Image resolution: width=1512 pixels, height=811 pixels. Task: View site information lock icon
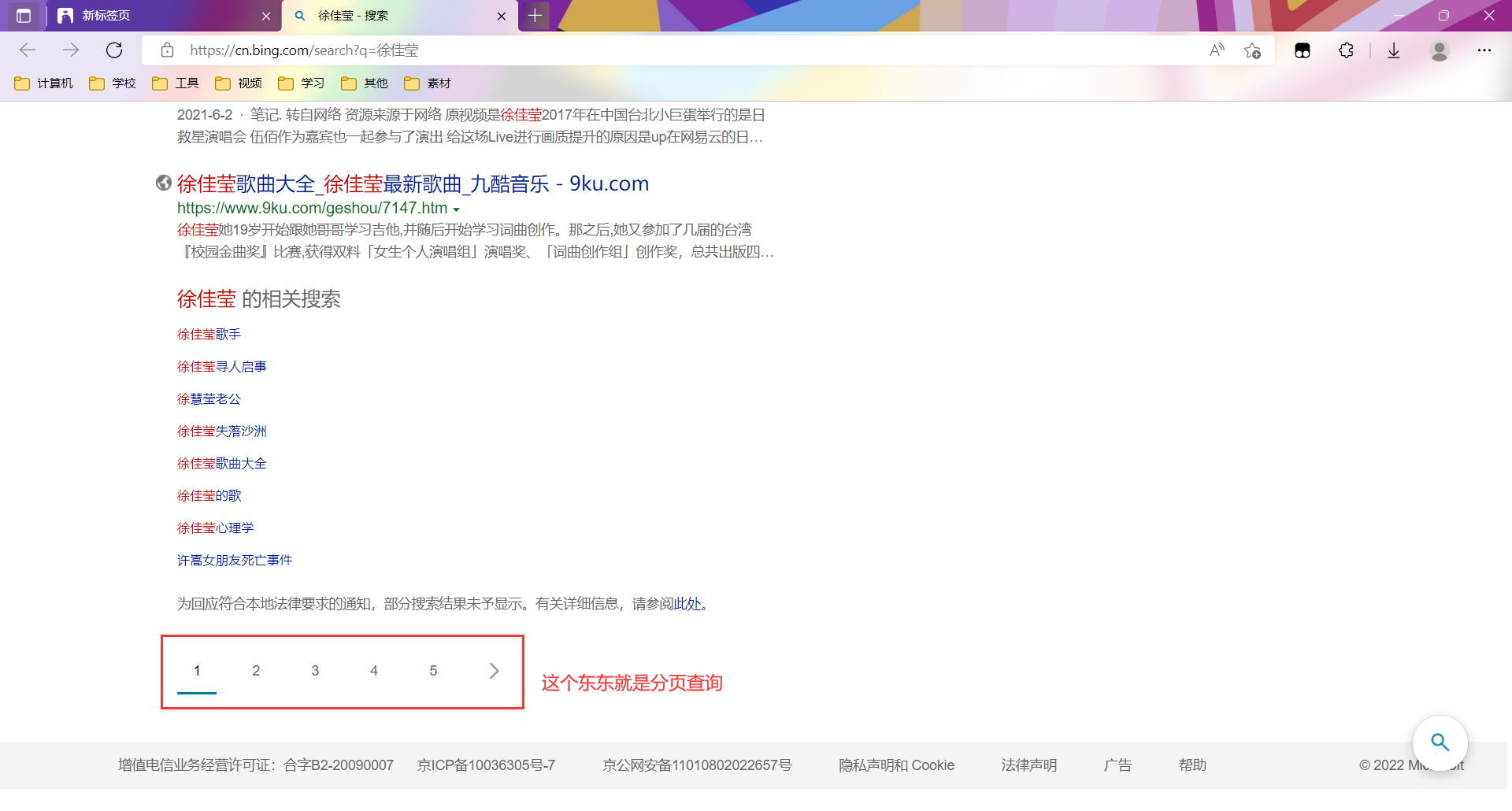tap(167, 50)
